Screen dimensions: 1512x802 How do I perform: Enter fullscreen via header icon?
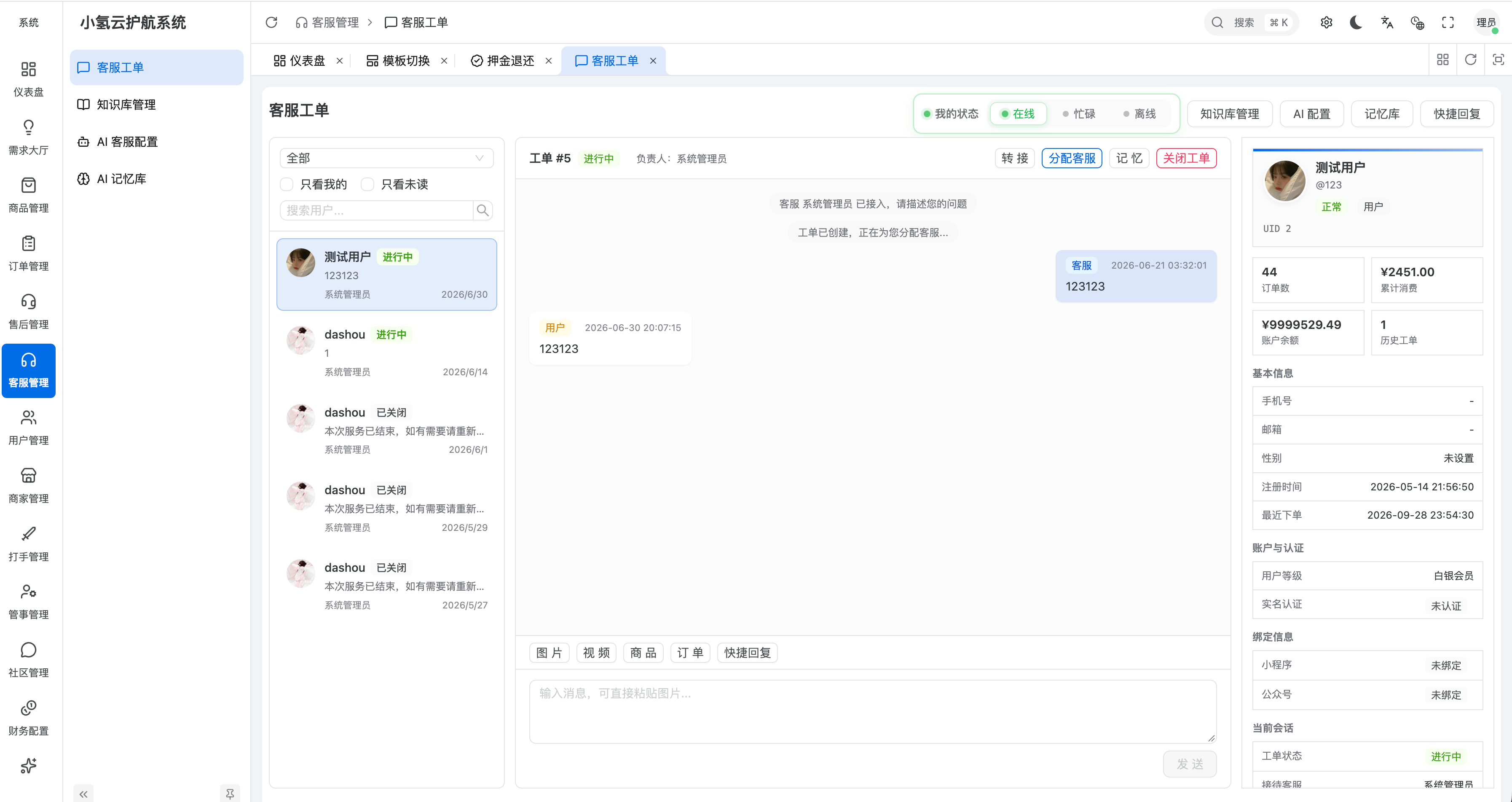pos(1448,22)
